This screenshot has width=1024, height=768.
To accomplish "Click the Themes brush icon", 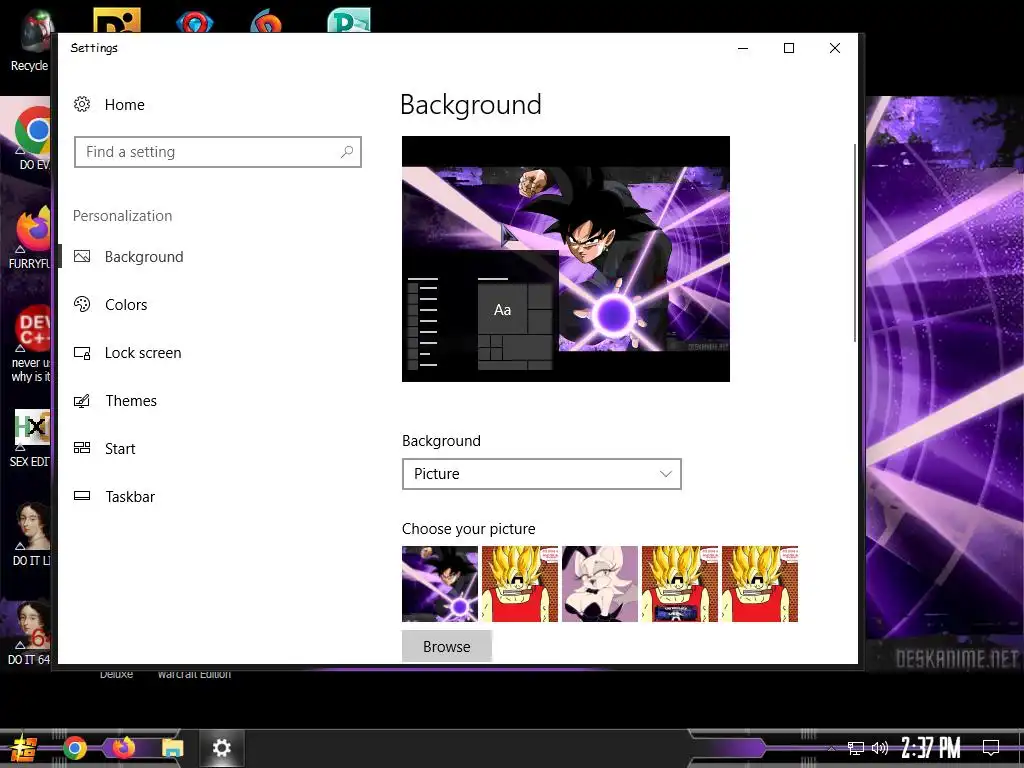I will [x=82, y=400].
